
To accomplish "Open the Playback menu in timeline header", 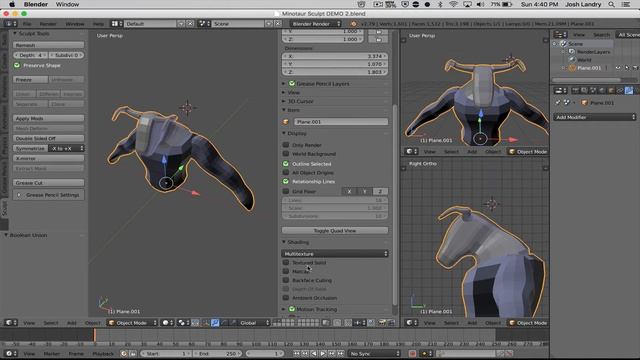I will (x=103, y=353).
